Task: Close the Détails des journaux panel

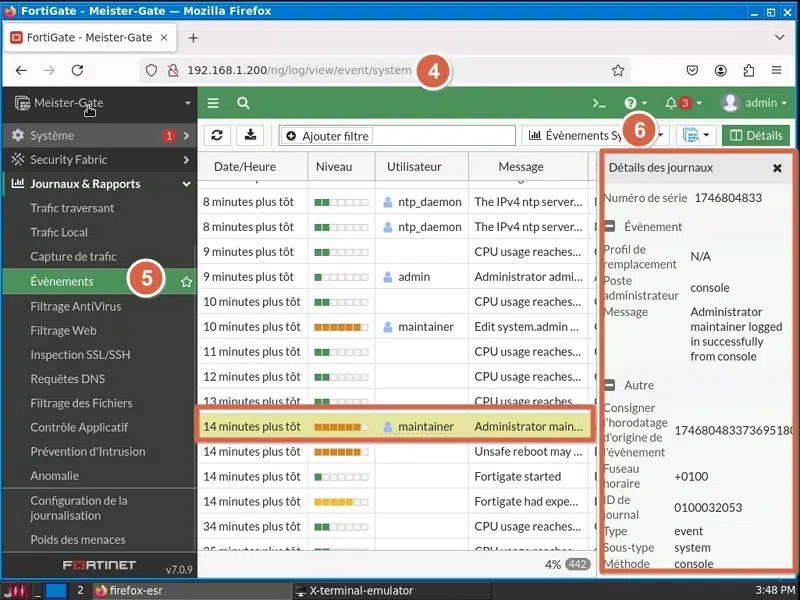Action: (x=777, y=168)
